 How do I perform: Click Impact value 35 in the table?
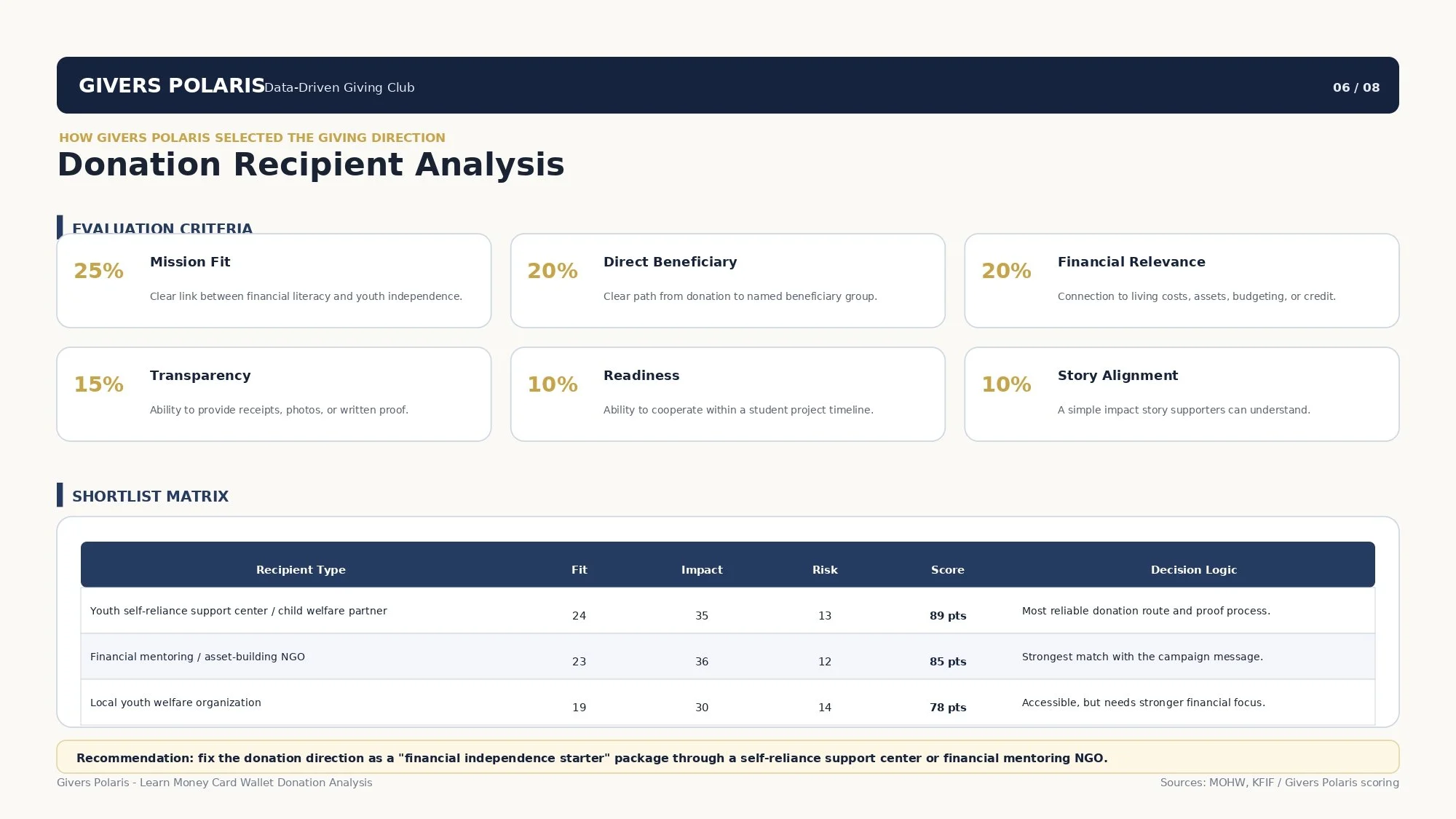(x=702, y=616)
